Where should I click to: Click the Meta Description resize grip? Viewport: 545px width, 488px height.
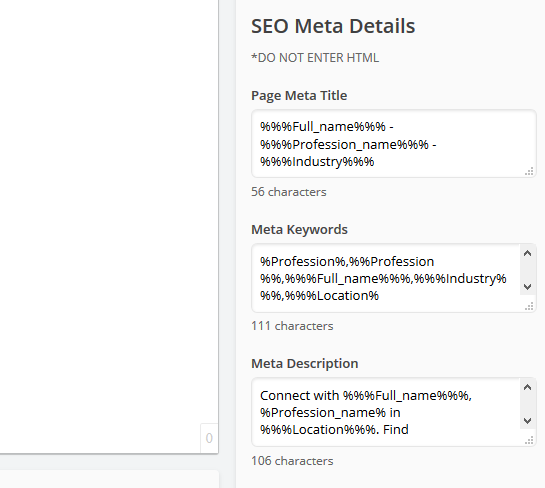529,440
